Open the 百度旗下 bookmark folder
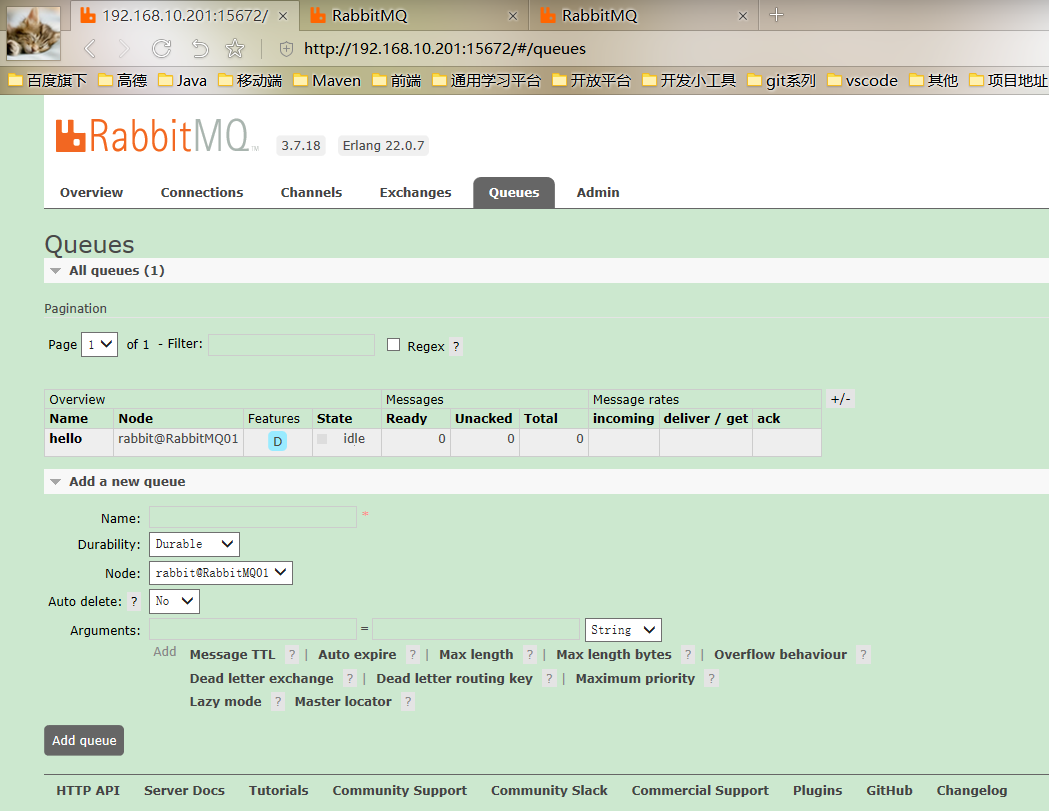The width and height of the screenshot is (1049, 811). click(x=47, y=81)
